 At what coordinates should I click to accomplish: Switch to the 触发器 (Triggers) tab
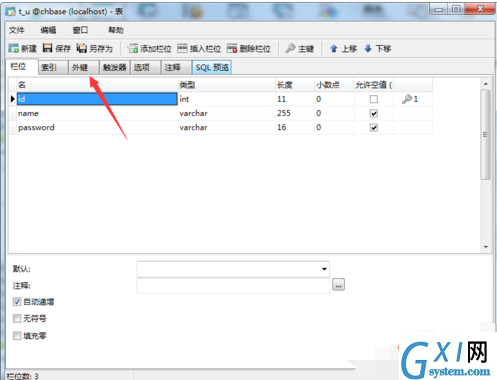tap(115, 67)
